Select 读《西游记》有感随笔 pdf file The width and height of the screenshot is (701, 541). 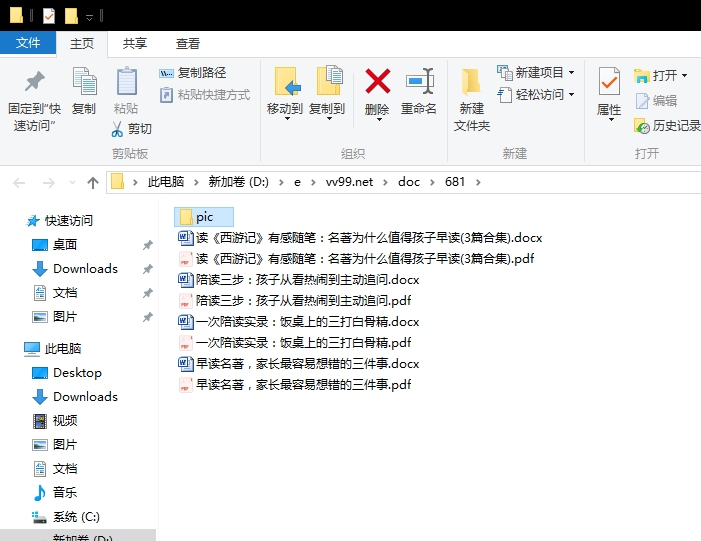coord(356,258)
